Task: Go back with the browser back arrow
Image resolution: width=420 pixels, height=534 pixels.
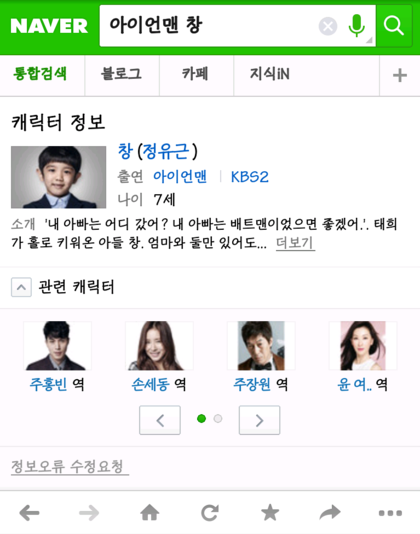Action: tap(29, 513)
